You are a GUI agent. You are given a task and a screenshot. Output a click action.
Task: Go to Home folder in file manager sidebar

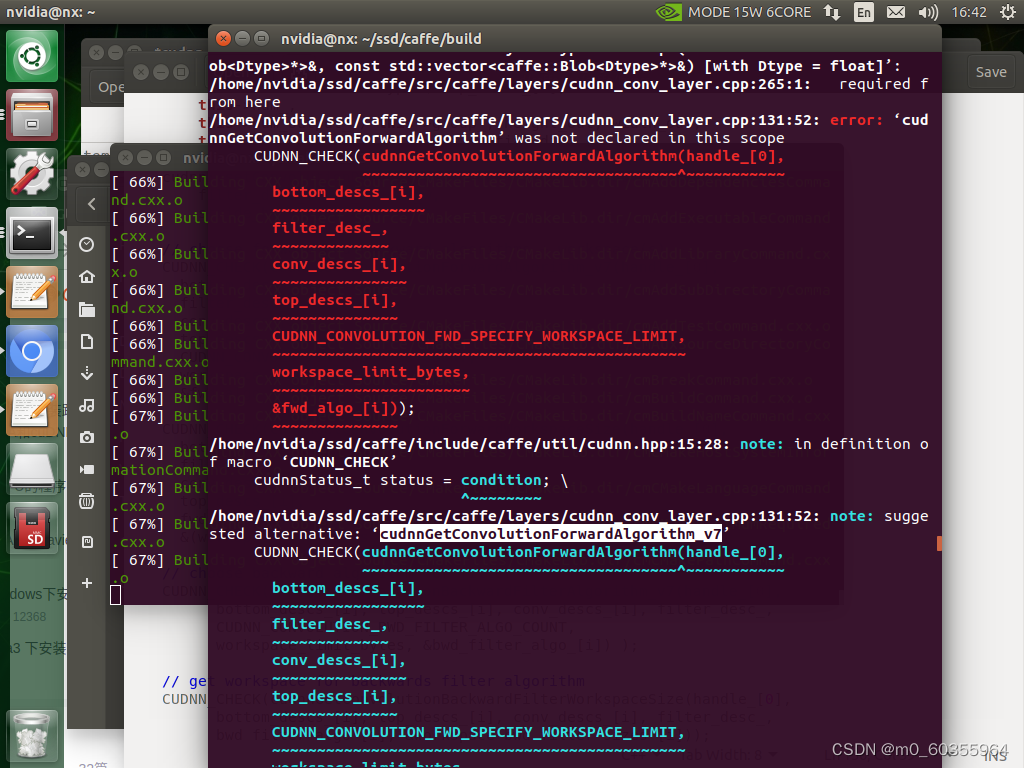87,277
